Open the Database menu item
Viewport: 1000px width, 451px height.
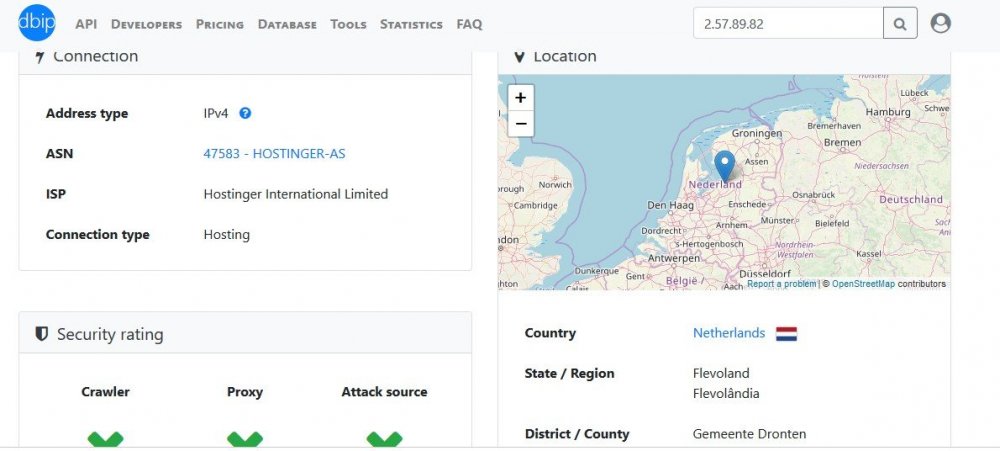click(x=287, y=24)
